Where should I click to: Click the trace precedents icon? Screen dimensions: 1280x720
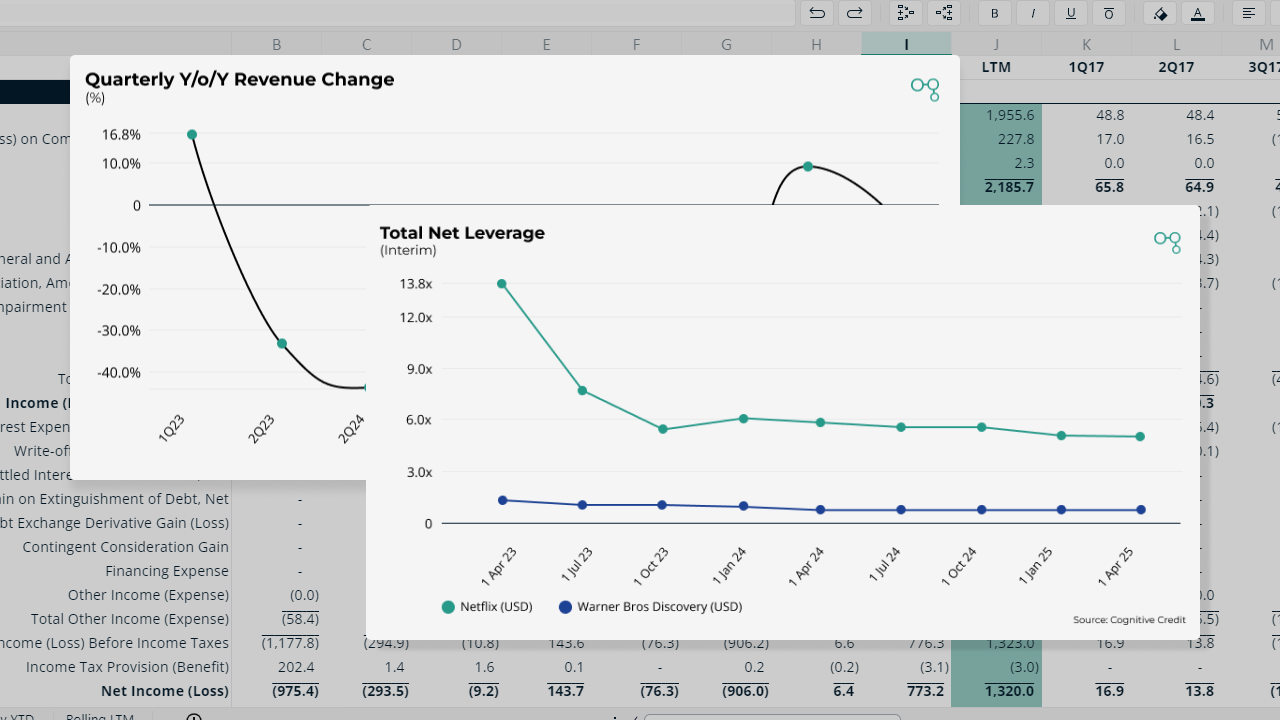click(906, 13)
